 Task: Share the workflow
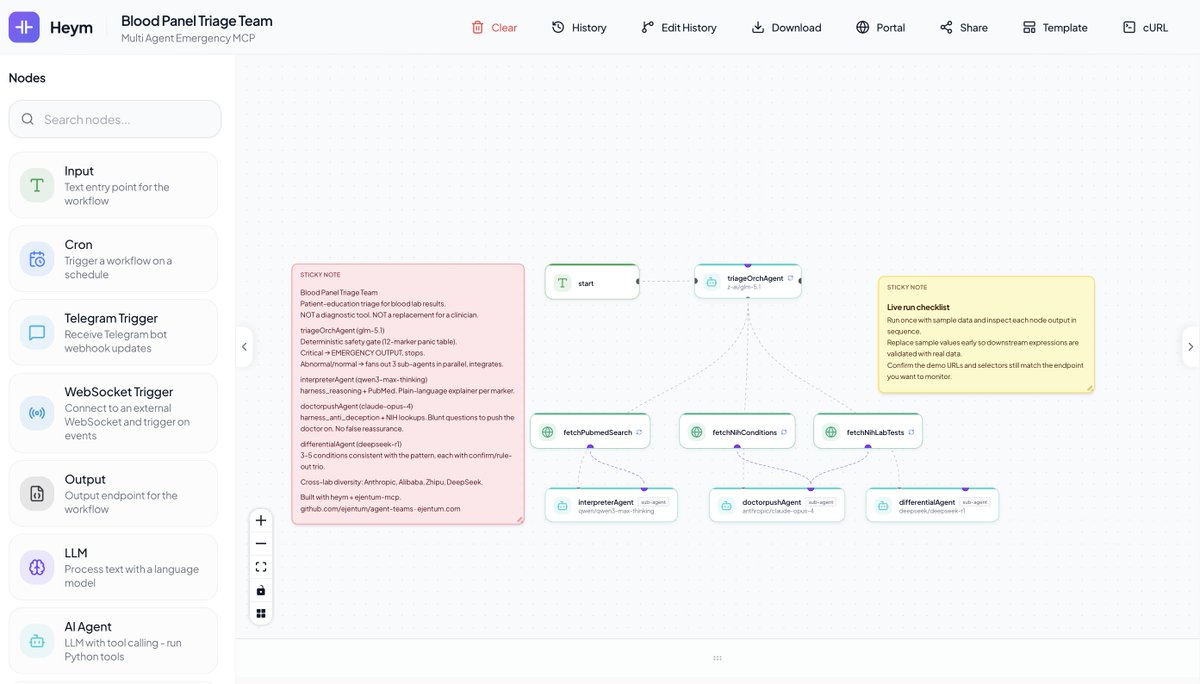click(964, 27)
